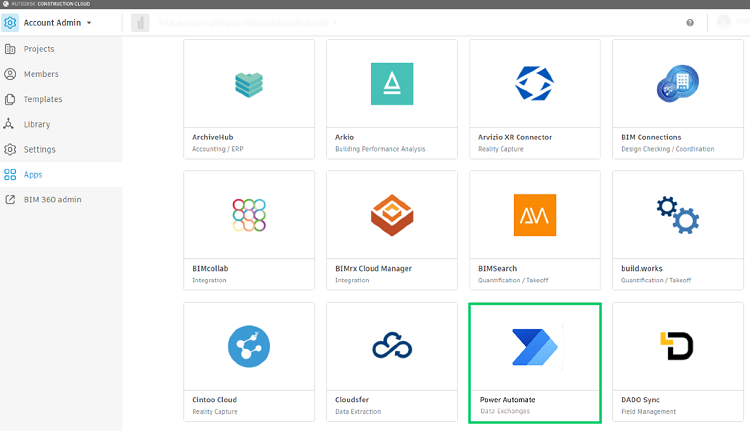Click BIMSearch's Quantification / Takeoff text

(x=513, y=280)
